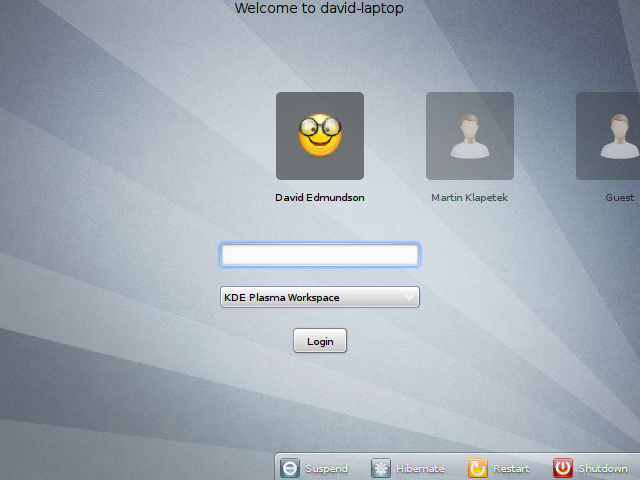The image size is (640, 480).
Task: Open the KDE Plasma Workspace session dropdown
Action: [x=320, y=297]
